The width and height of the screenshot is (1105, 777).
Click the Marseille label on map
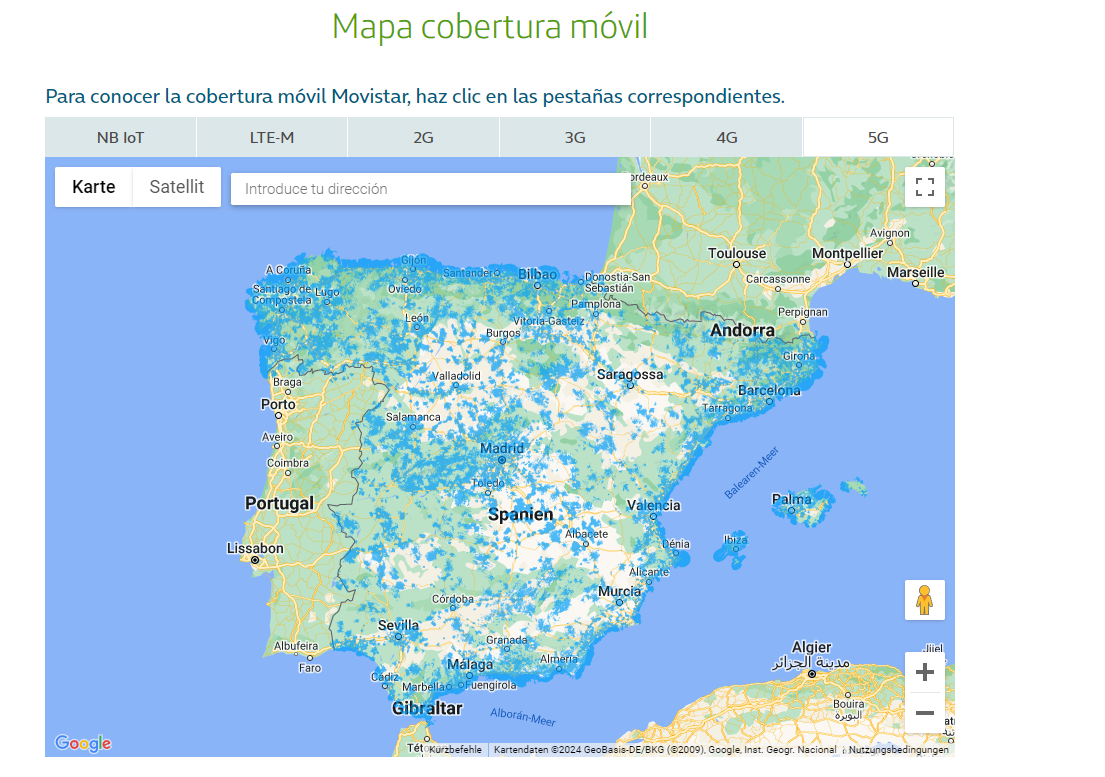(915, 272)
